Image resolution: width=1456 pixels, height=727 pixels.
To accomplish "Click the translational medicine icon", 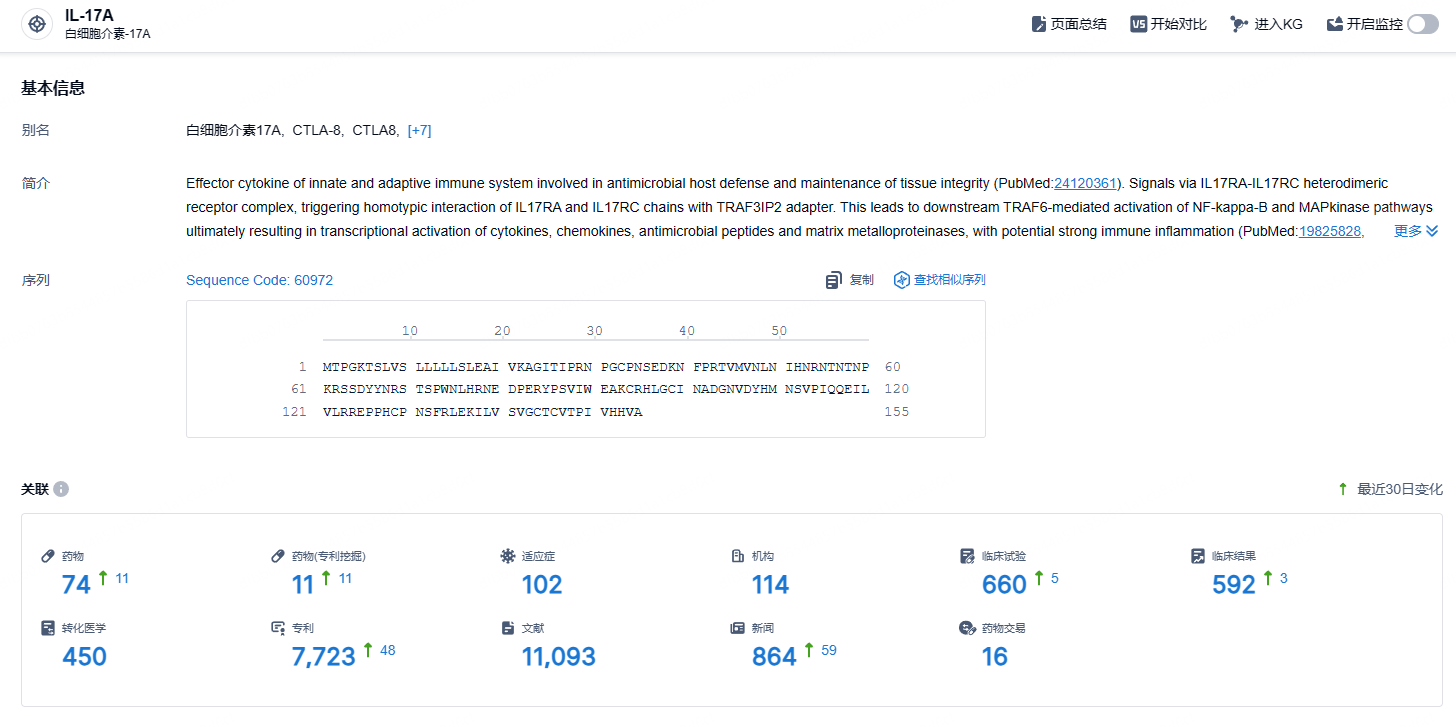I will (x=47, y=628).
